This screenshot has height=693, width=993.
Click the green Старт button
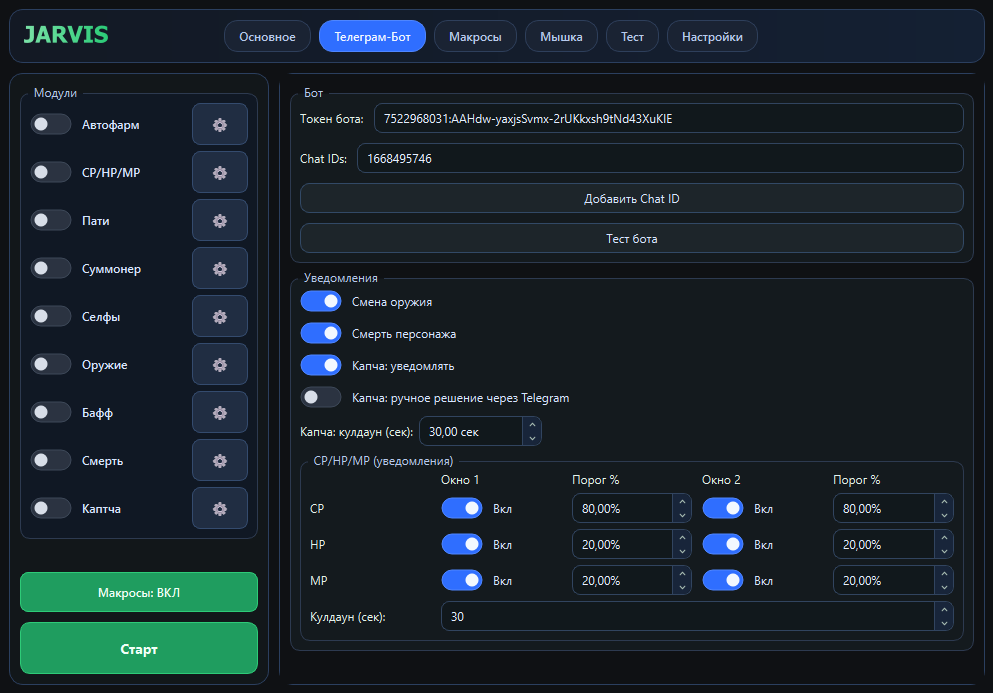coord(139,649)
